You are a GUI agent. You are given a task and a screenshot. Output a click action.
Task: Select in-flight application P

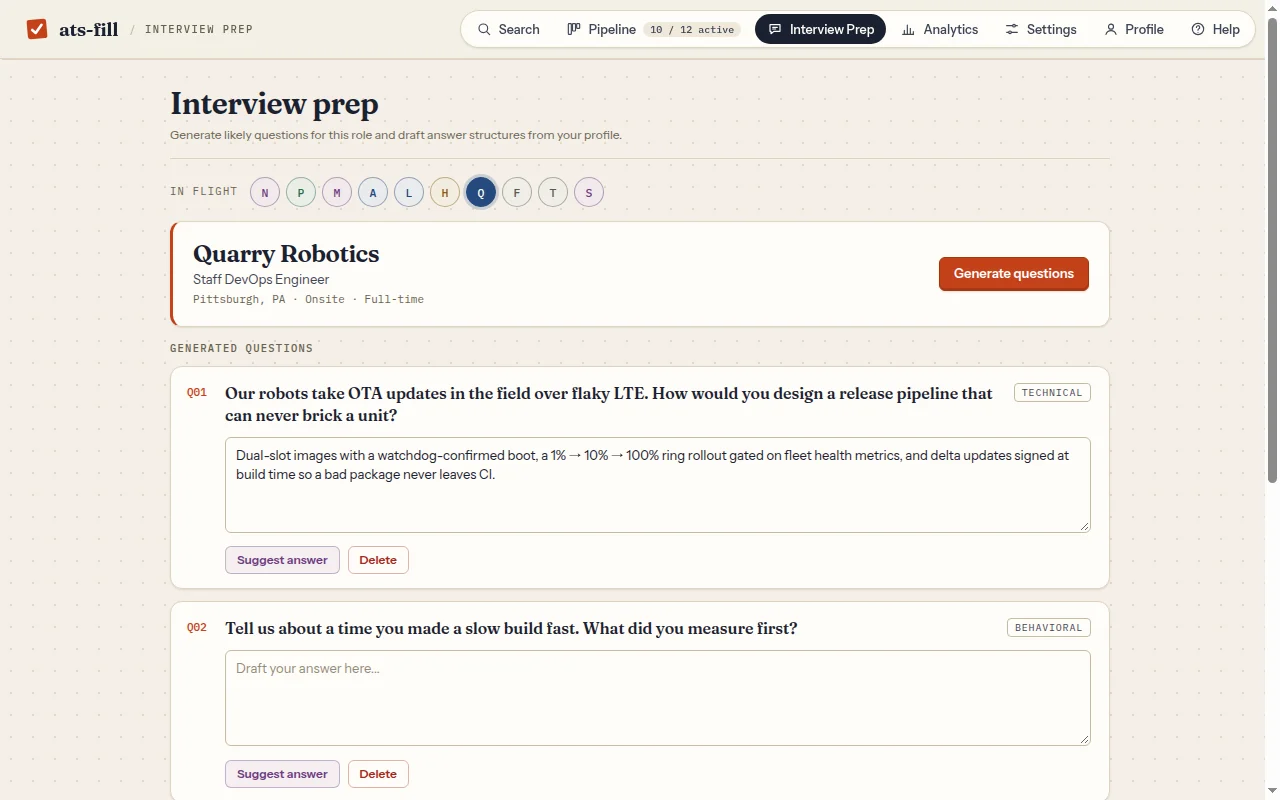(301, 192)
